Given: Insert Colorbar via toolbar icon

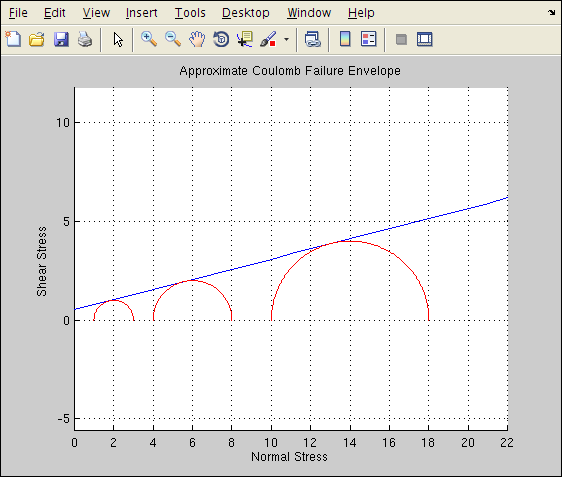Looking at the screenshot, I should tap(345, 39).
